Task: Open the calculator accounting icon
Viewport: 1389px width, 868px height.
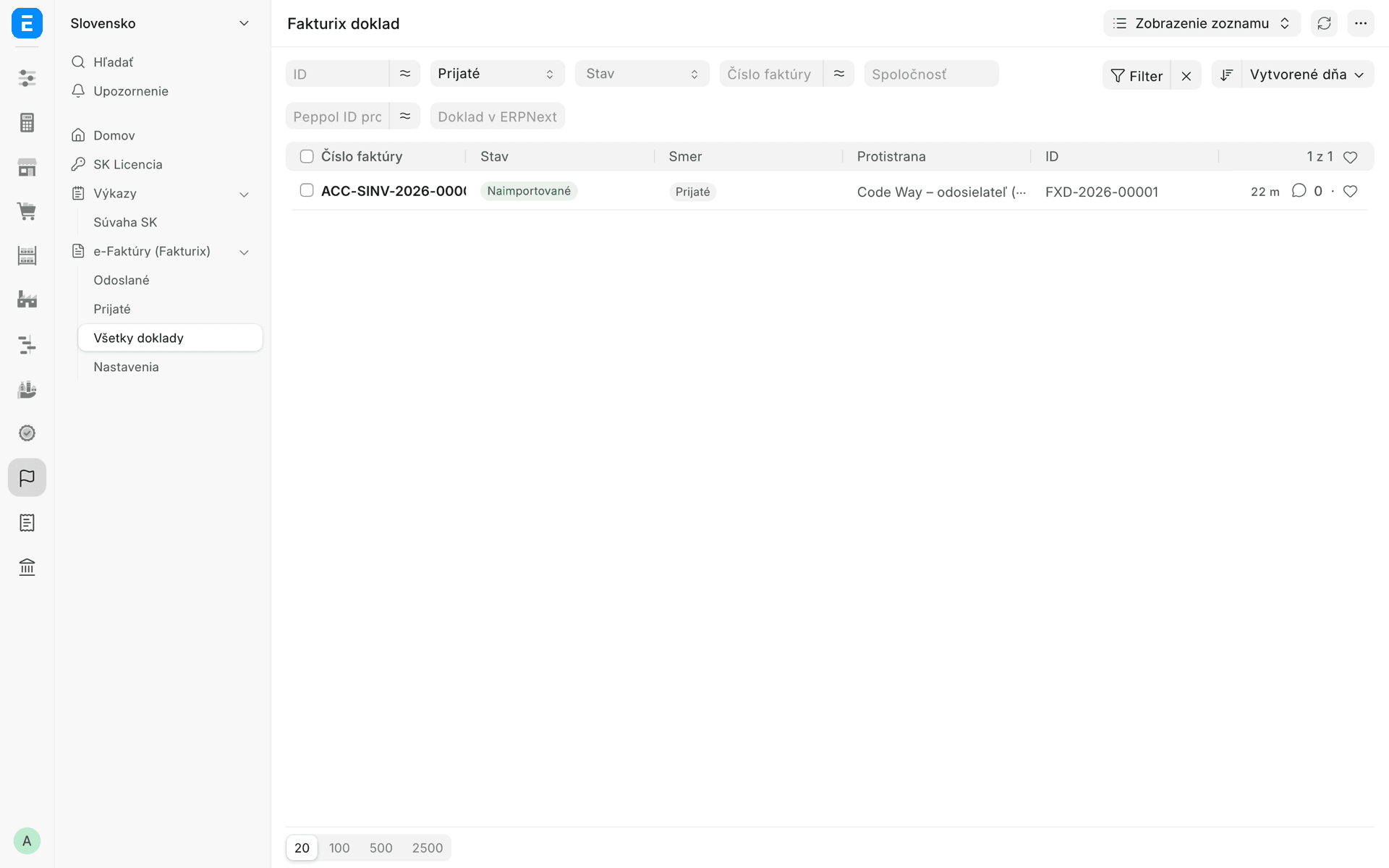Action: [x=27, y=123]
